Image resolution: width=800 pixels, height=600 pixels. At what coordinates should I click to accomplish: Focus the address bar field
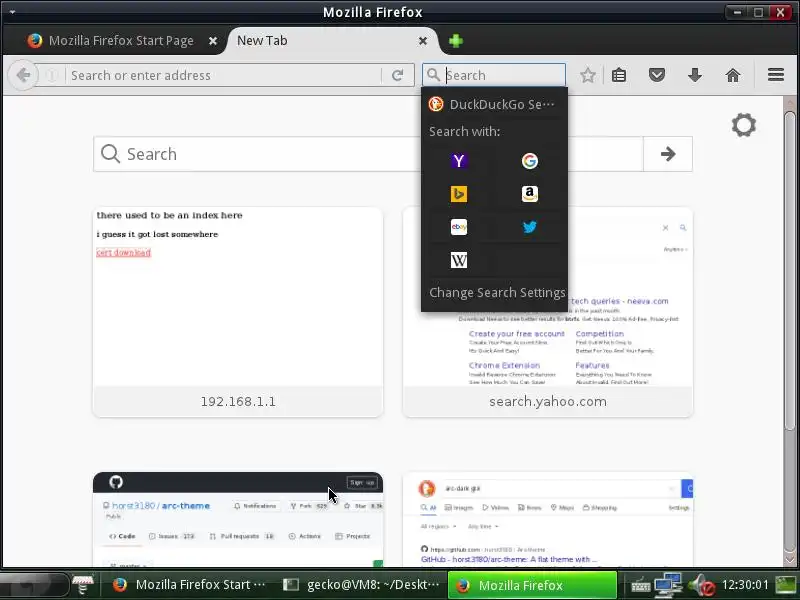[x=224, y=76]
